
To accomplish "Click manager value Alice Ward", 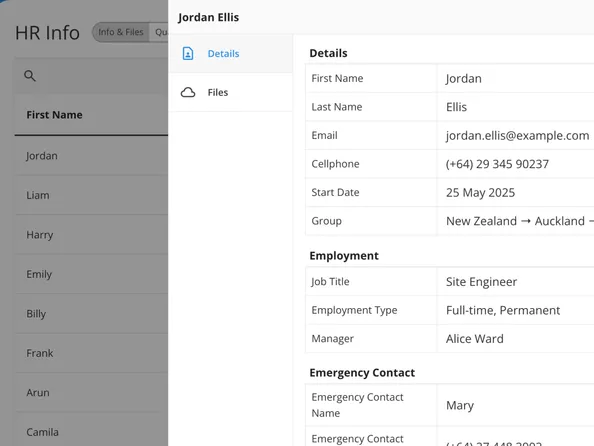I will [x=475, y=339].
